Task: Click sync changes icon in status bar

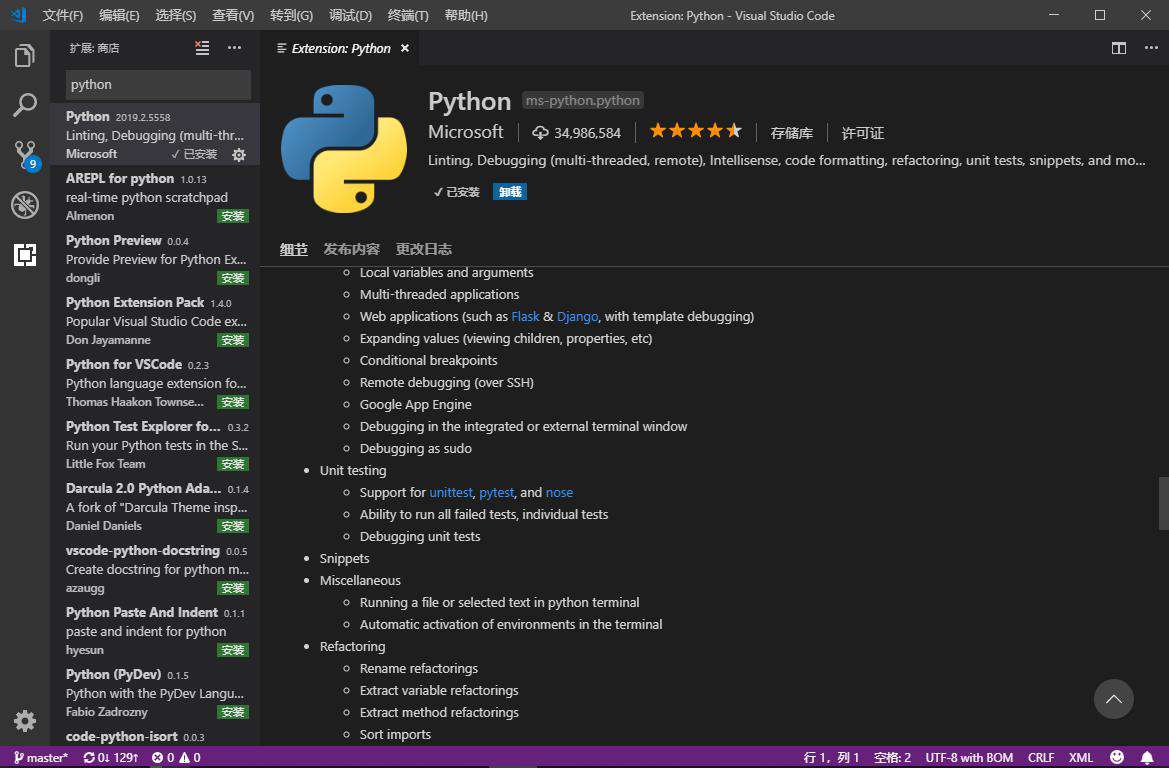Action: 110,758
